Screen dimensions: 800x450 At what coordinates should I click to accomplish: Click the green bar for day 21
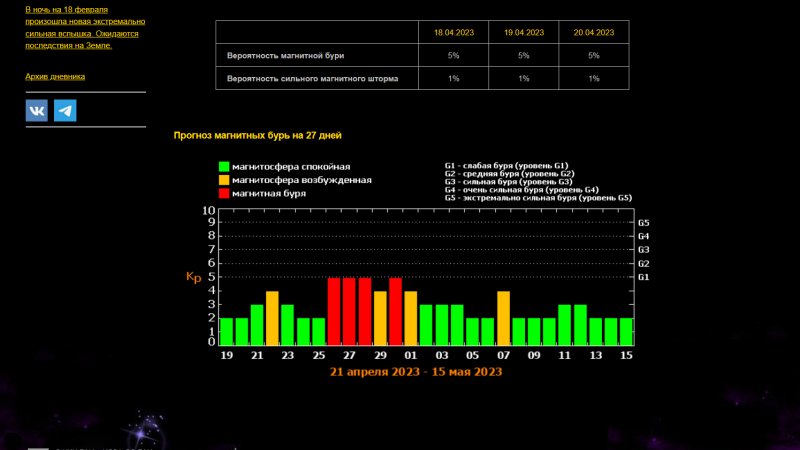click(x=257, y=326)
